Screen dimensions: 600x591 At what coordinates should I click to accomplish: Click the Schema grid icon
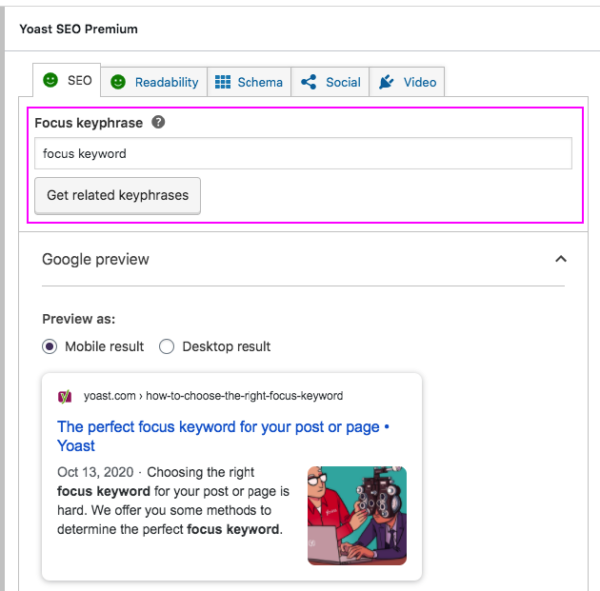tap(223, 82)
